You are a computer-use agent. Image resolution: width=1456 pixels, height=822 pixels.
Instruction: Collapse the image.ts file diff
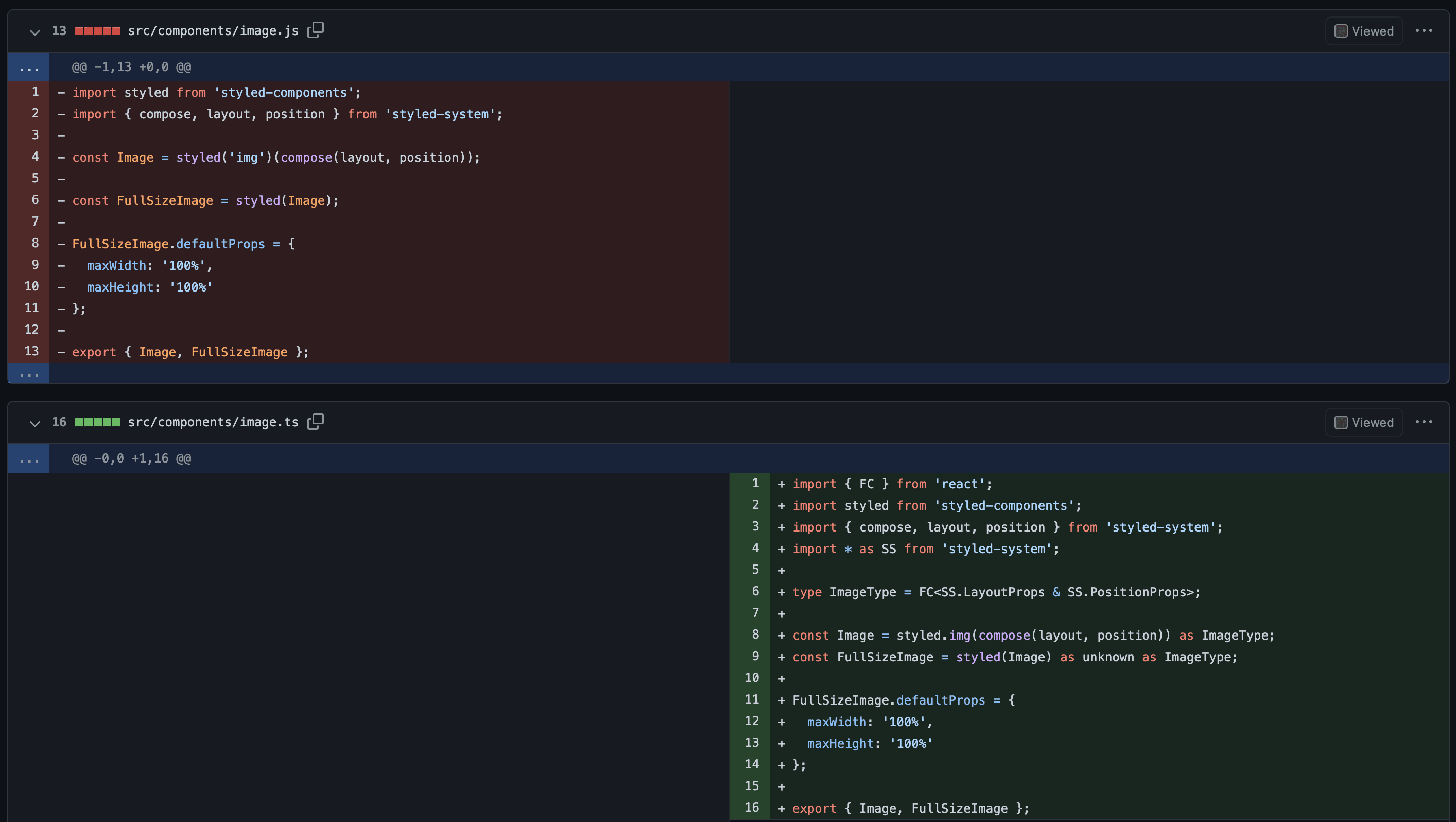pos(35,423)
